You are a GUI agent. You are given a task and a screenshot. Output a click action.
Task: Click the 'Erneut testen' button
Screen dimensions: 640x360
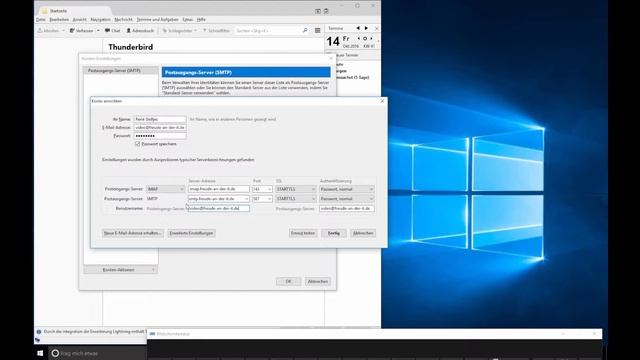(303, 233)
